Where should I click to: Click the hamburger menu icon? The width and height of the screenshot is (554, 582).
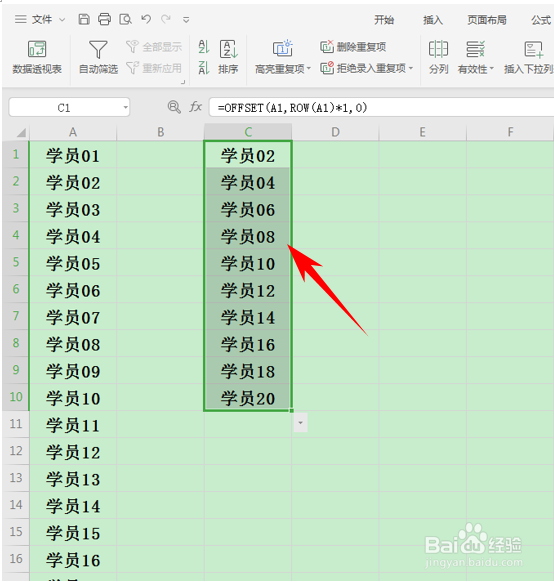[20, 19]
